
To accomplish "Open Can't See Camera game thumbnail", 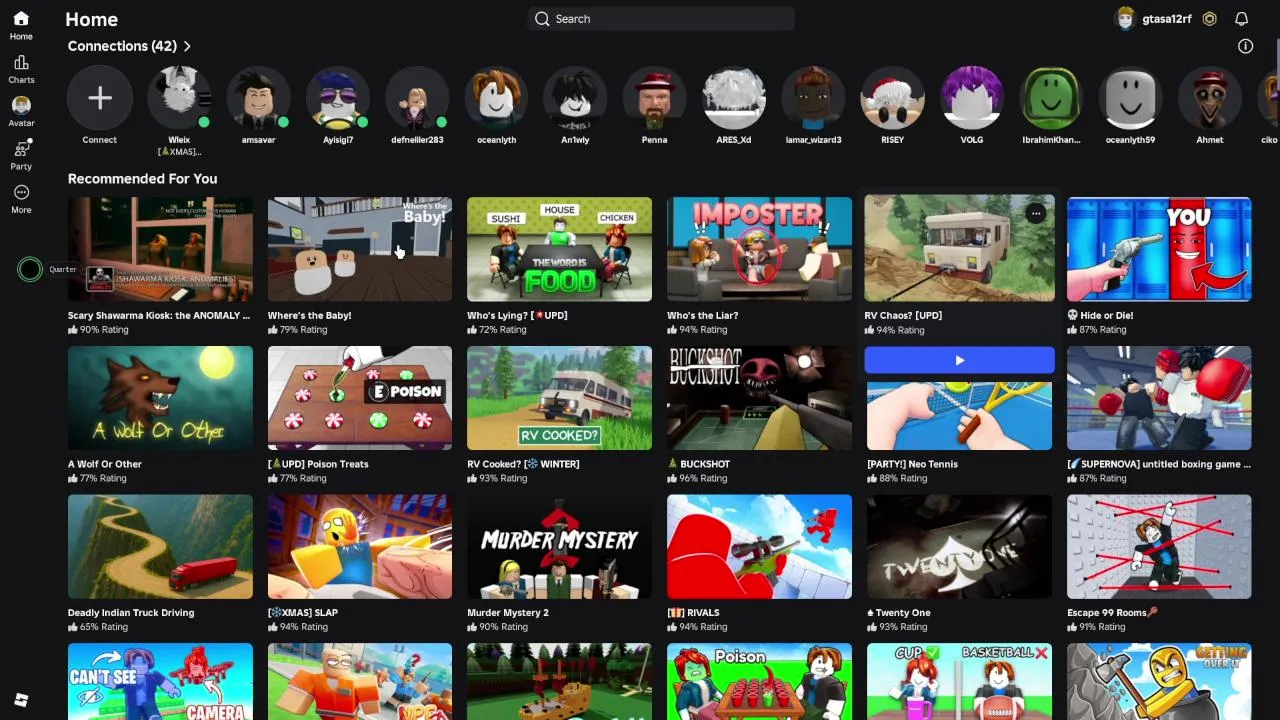I will pos(160,682).
